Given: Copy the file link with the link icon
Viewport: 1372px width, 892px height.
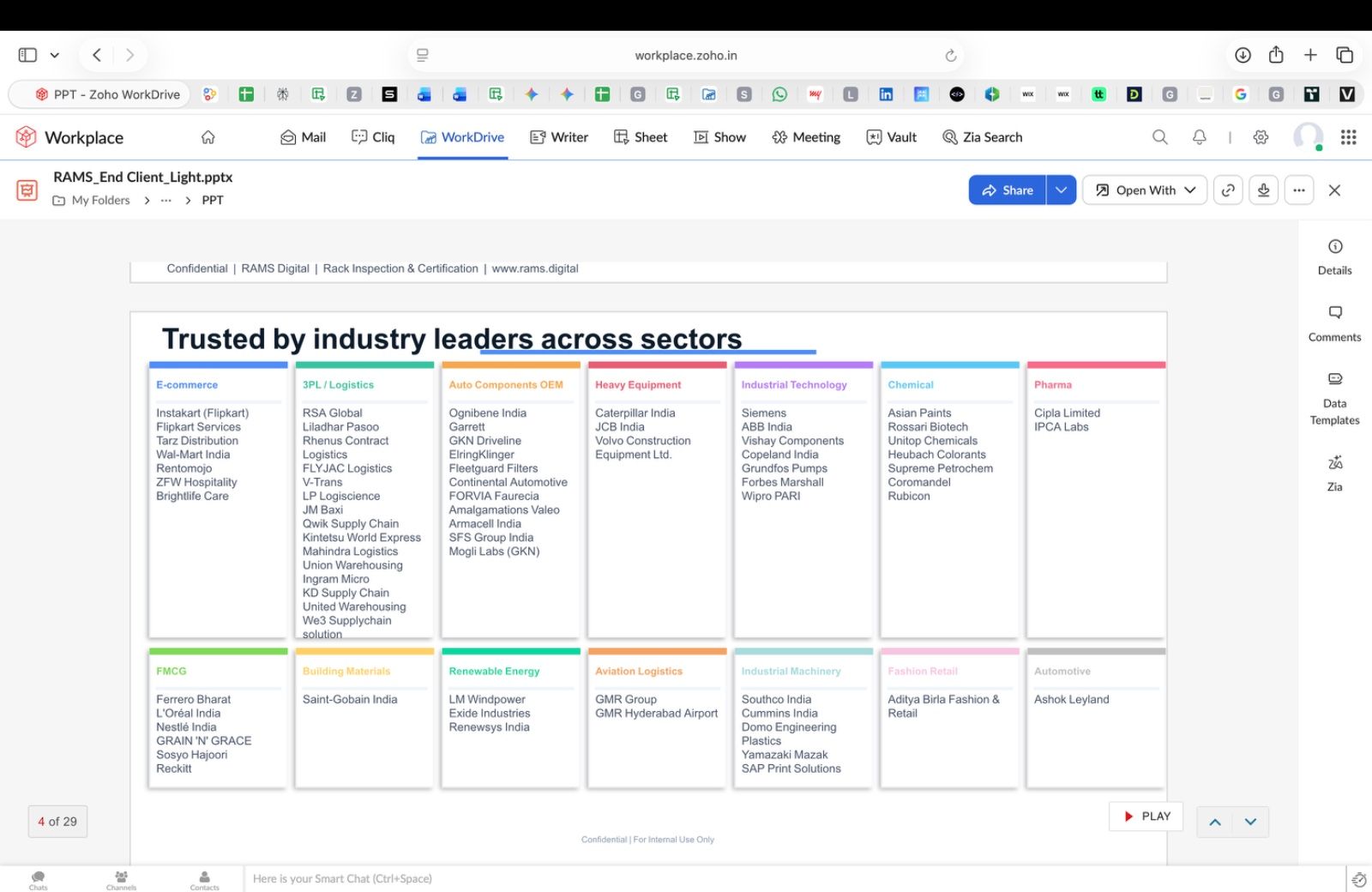Looking at the screenshot, I should pyautogui.click(x=1229, y=190).
